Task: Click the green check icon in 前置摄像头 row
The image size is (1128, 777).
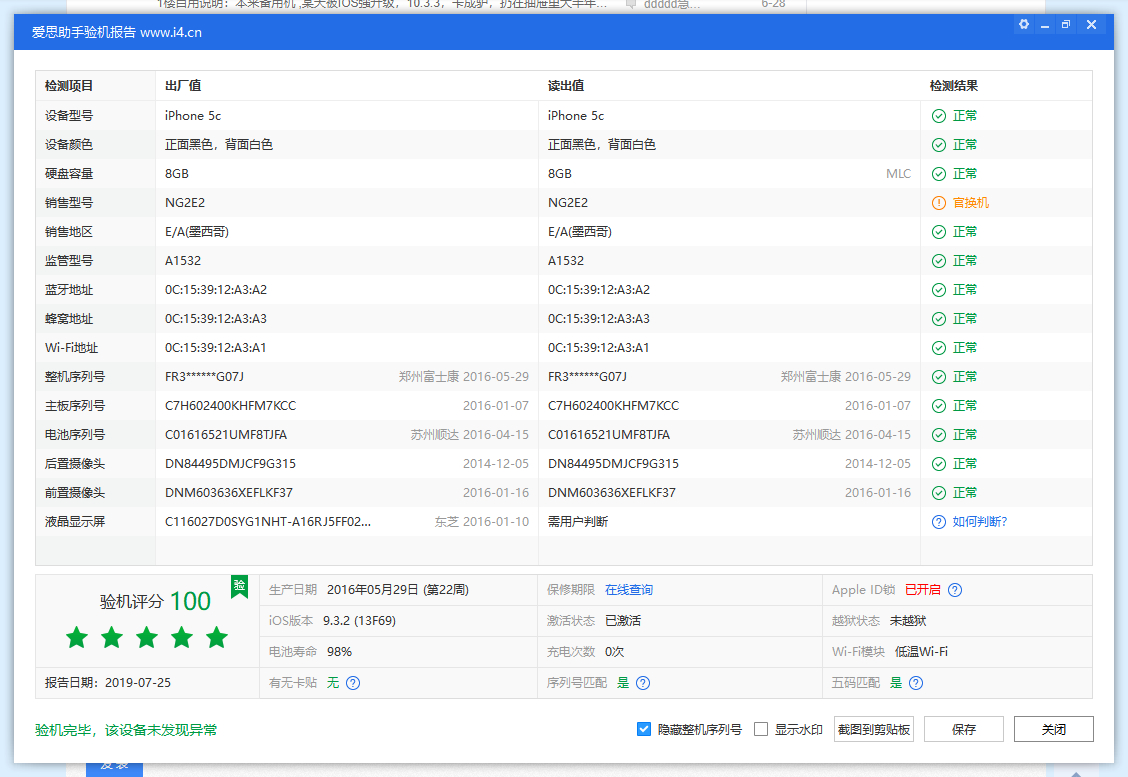Action: pos(939,493)
